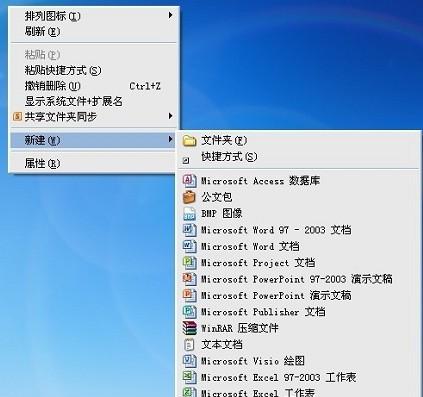Open 属性 (R) from the context menu
Screen dimensions: 423x397
pos(93,163)
